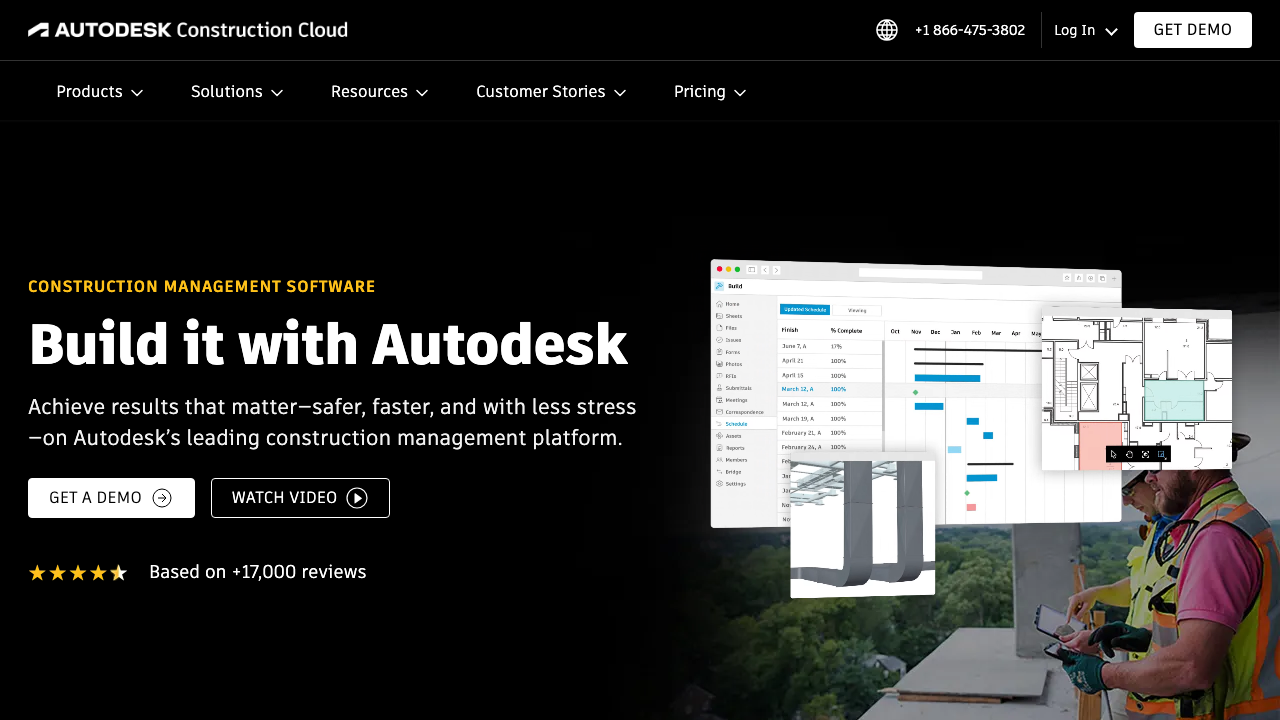Click the "CONSTRUCTION MANAGEMENT SOFTWARE" label

pos(202,287)
